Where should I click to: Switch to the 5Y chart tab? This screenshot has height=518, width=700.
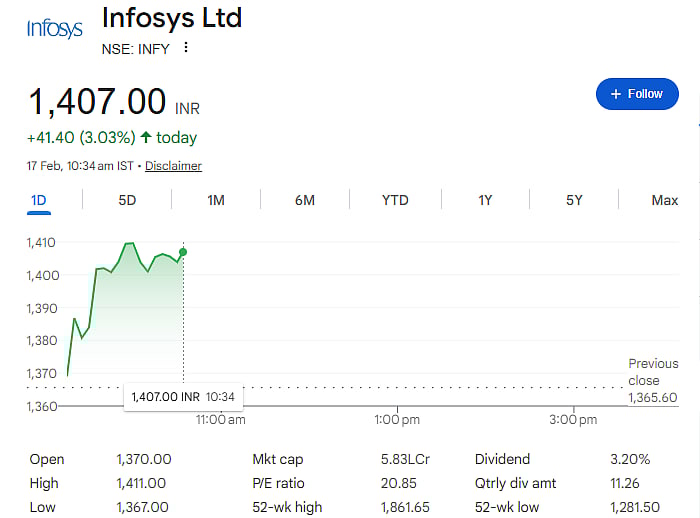(574, 200)
